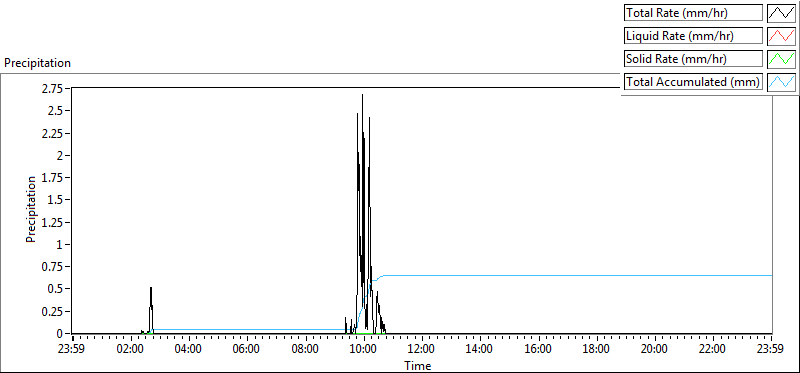Click the Time axis label
The height and width of the screenshot is (373, 800).
418,366
